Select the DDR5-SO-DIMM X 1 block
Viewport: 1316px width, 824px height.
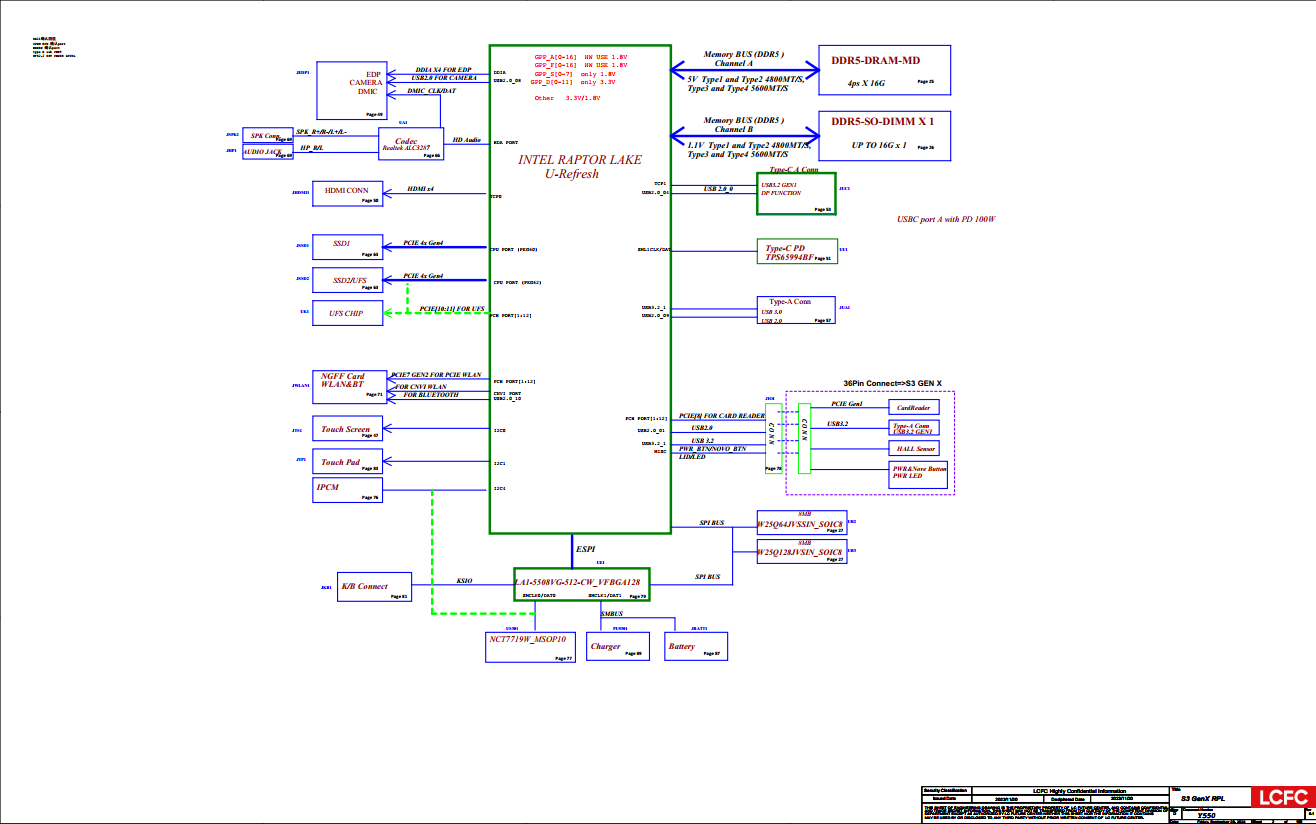coord(883,136)
